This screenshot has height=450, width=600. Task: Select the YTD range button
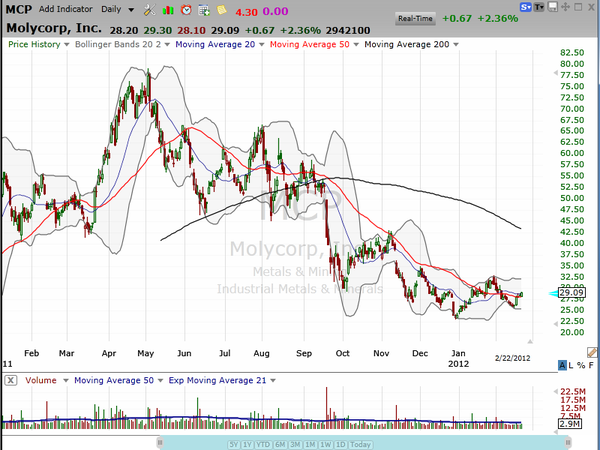click(x=263, y=445)
